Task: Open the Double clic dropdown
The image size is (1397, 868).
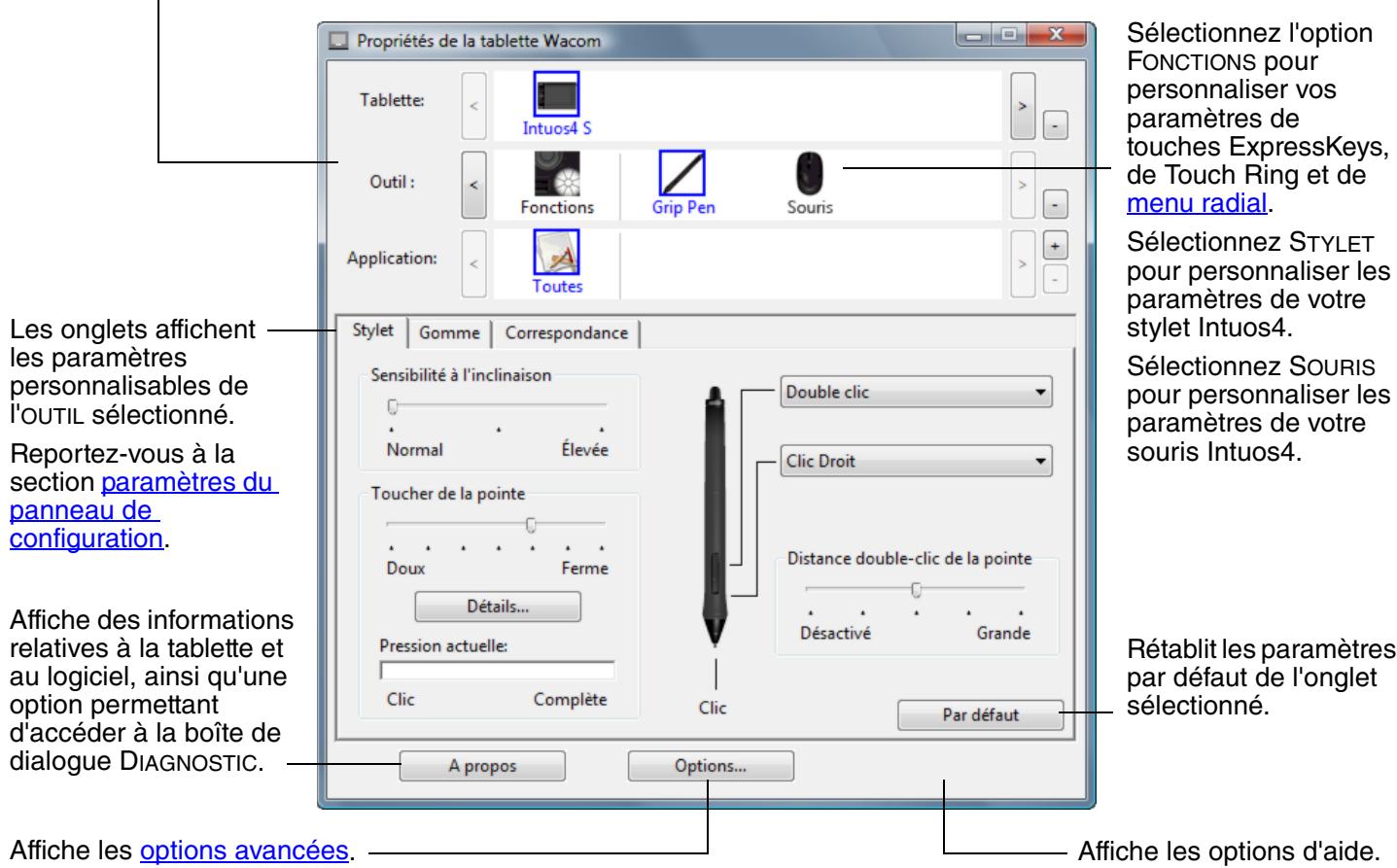Action: click(917, 393)
